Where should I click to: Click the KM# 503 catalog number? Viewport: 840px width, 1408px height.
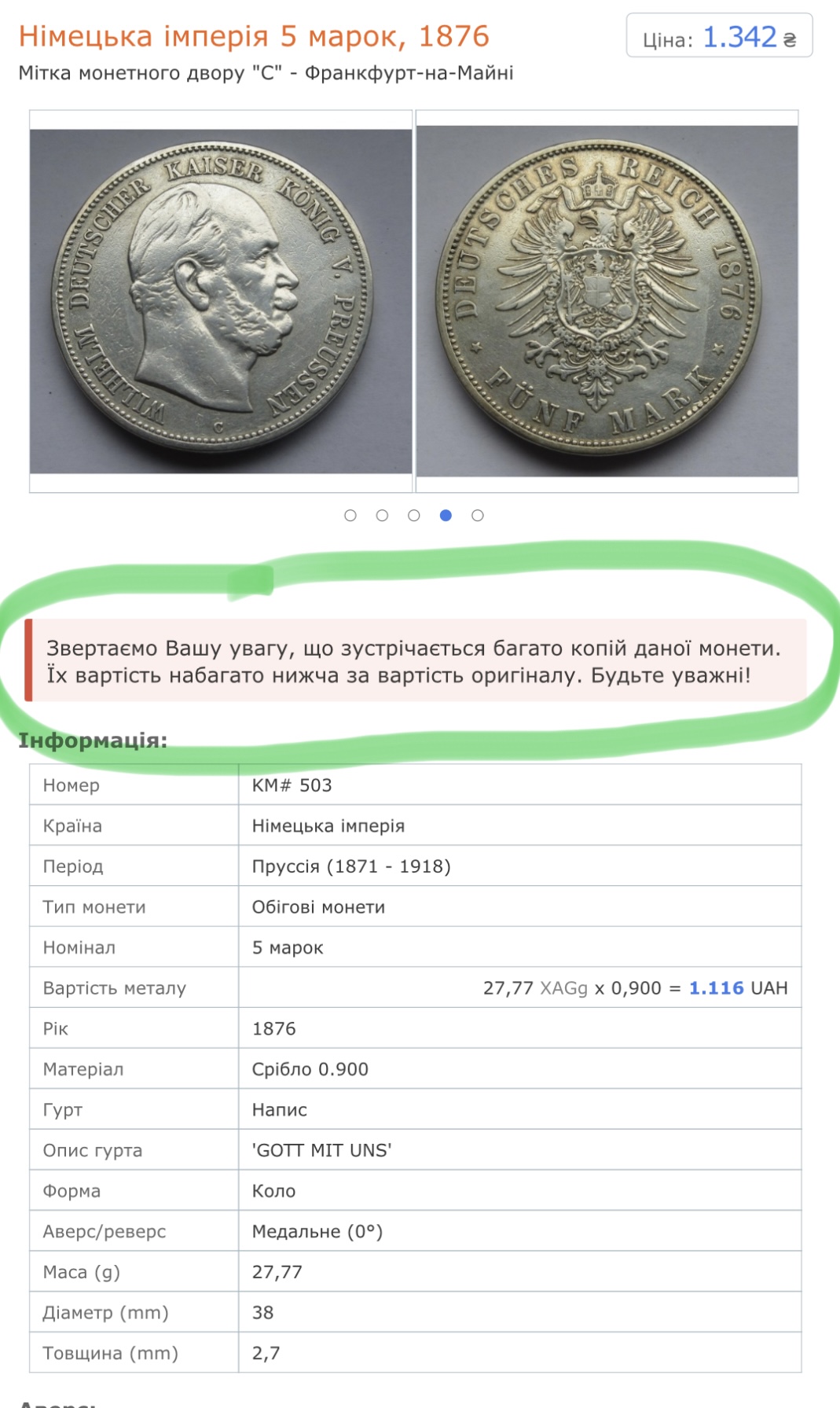click(x=292, y=785)
